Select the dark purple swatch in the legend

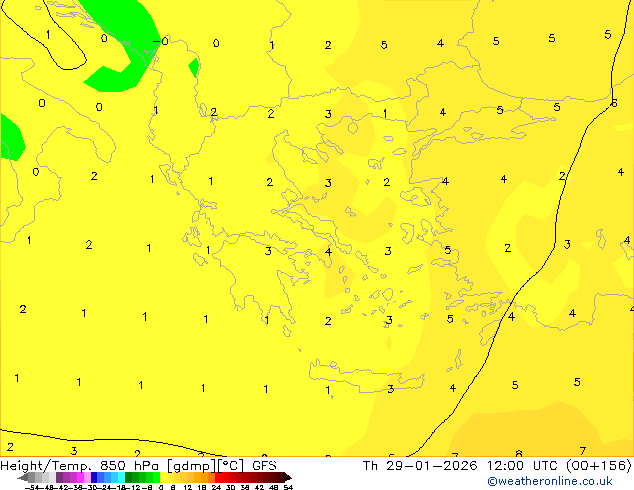(59, 478)
